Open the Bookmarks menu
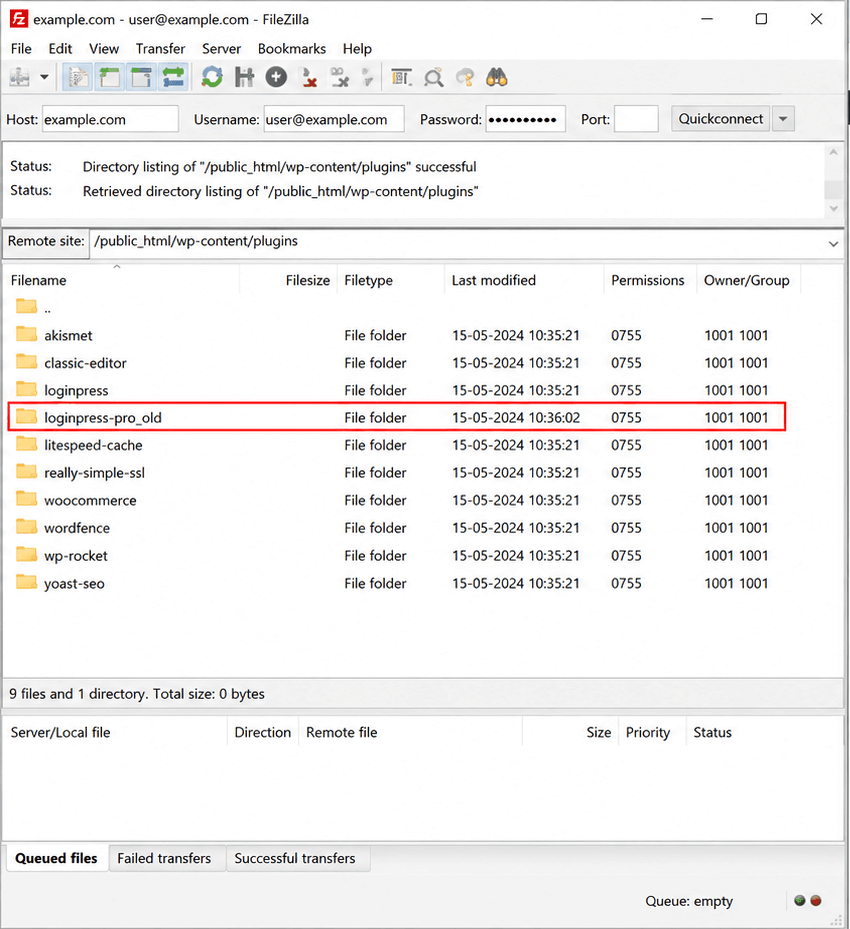Screen dimensions: 850x929 coord(291,49)
